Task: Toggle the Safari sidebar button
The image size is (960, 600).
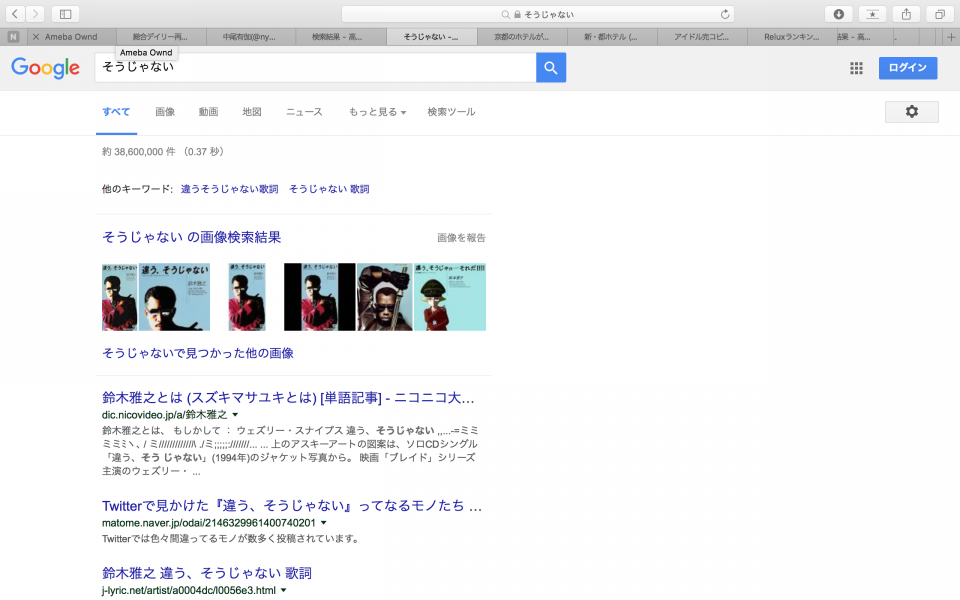Action: point(66,14)
